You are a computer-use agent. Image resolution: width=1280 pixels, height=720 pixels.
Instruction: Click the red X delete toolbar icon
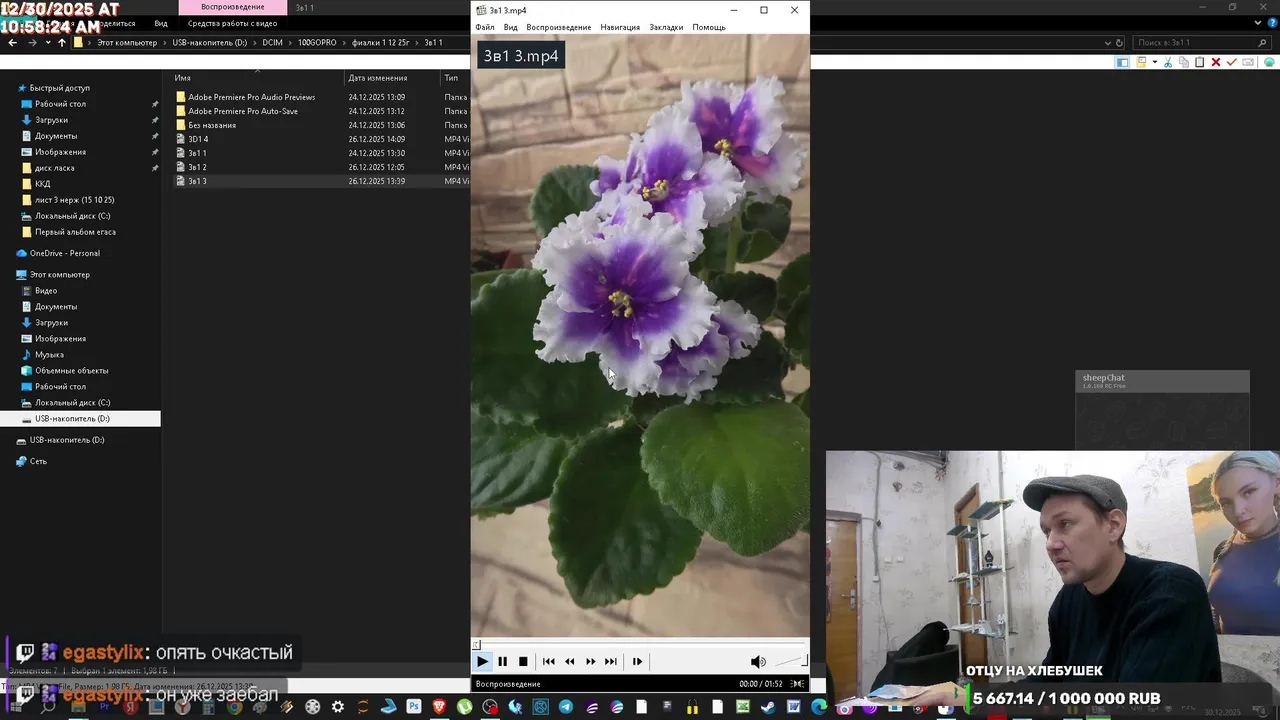pyautogui.click(x=1216, y=62)
